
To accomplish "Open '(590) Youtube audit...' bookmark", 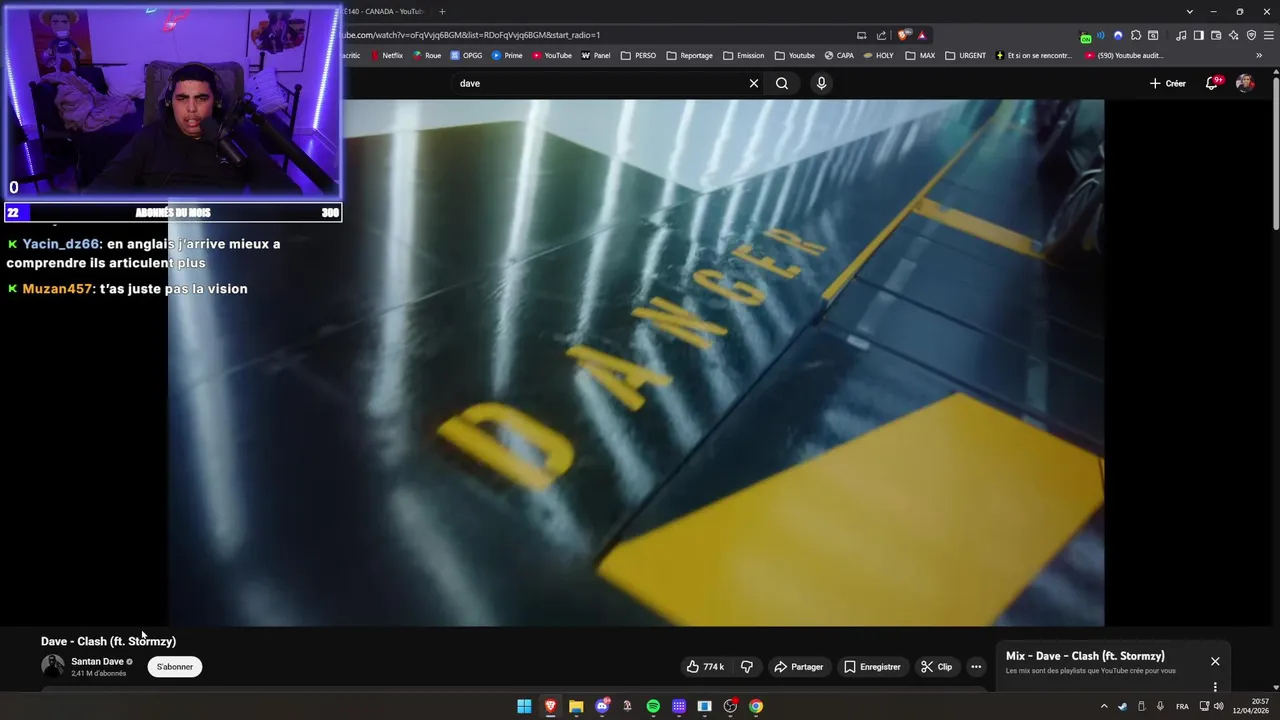I will click(1124, 56).
